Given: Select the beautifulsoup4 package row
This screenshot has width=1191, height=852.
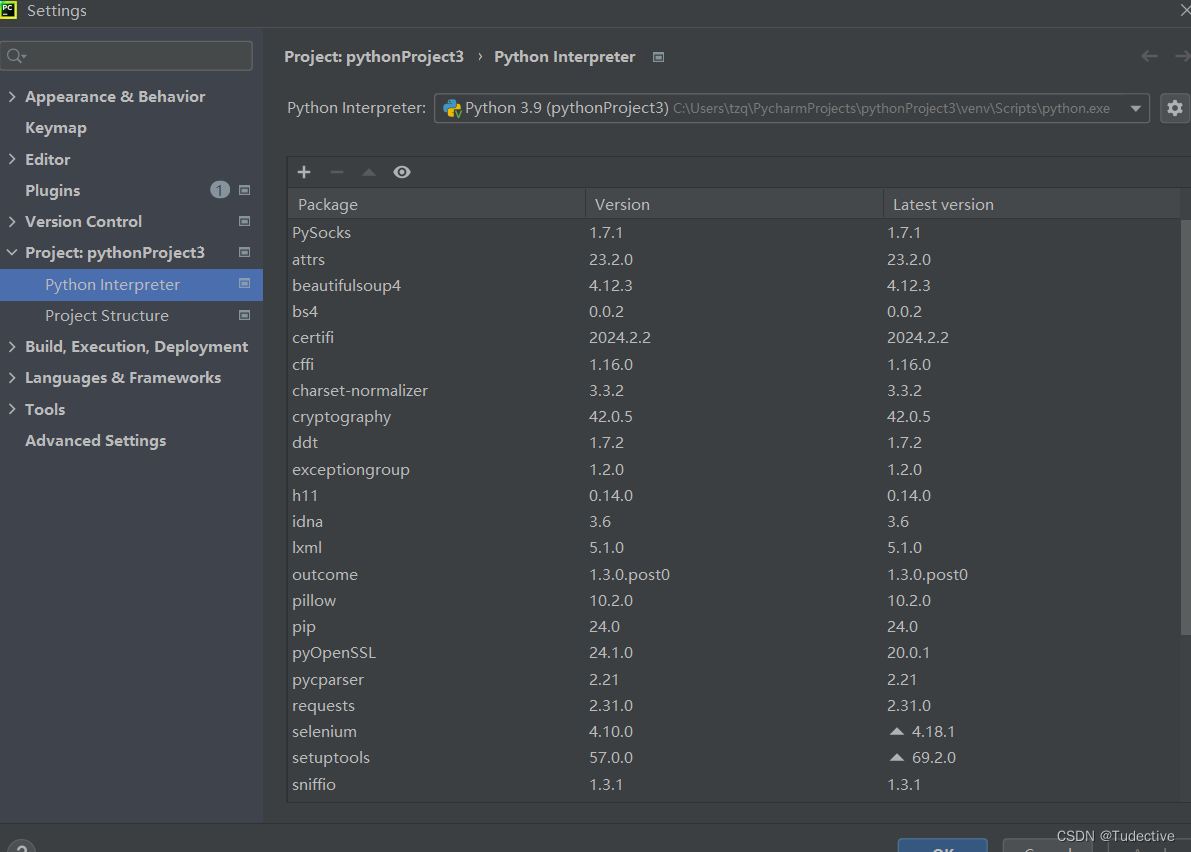Looking at the screenshot, I should coord(734,286).
